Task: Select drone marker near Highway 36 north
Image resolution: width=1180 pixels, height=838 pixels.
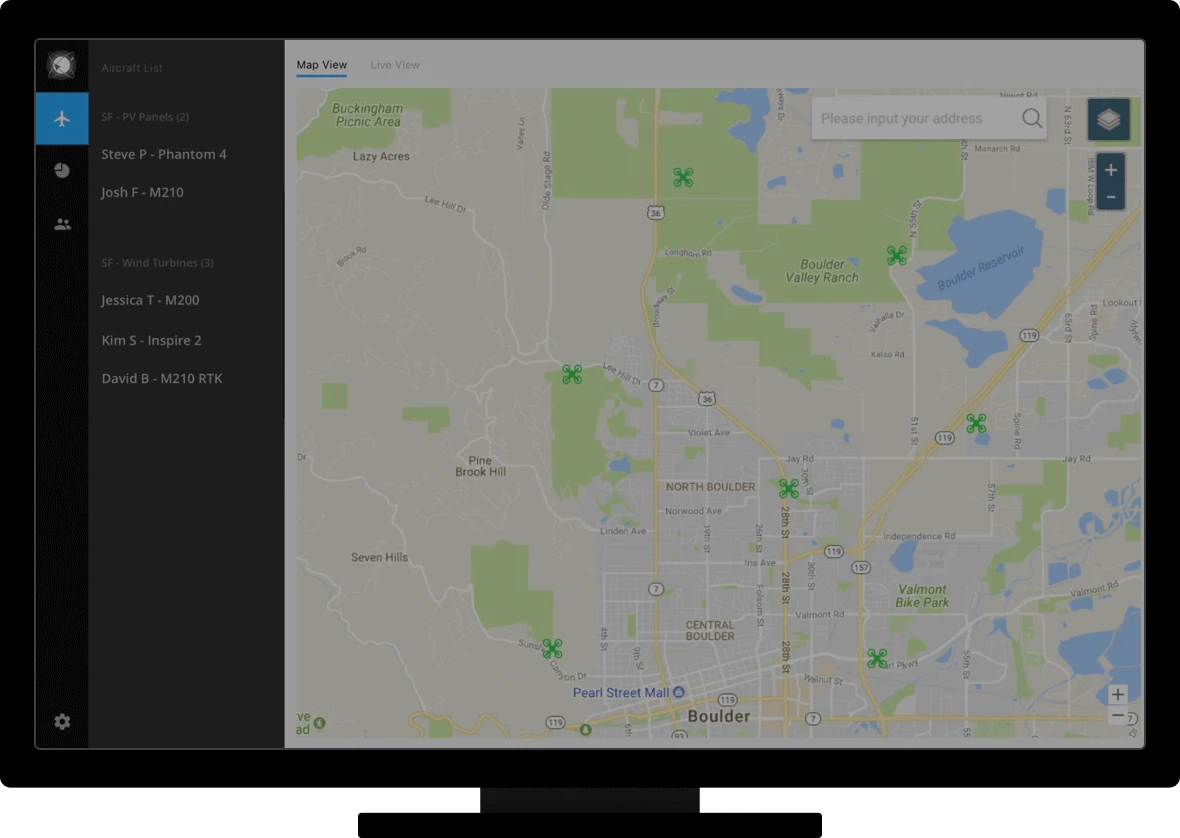Action: click(683, 178)
